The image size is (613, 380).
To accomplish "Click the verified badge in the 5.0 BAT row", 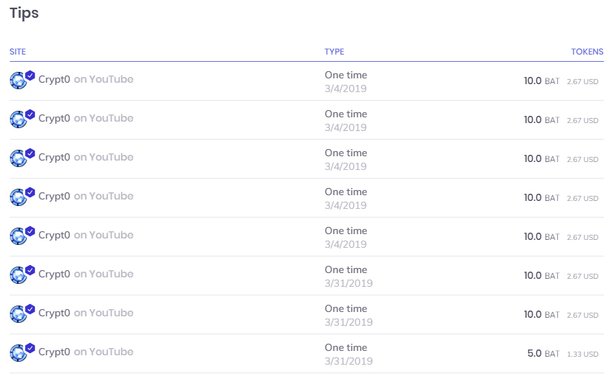I will click(30, 348).
